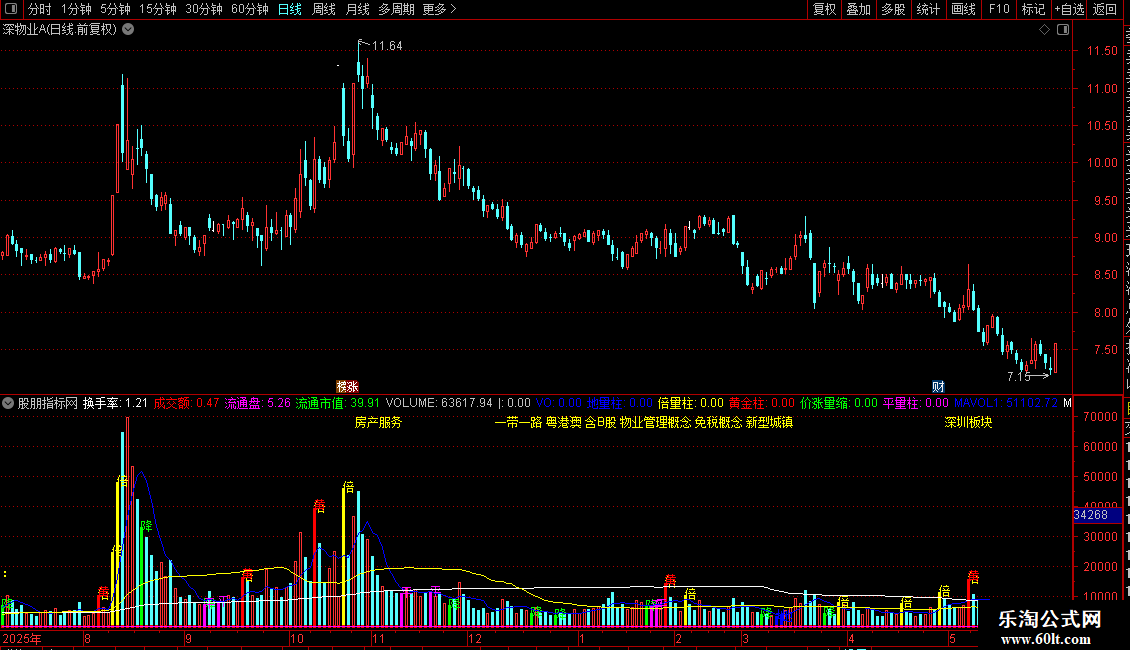Screen dimensions: 1130x650
Task: Click the 7.15 low price annotation
Action: point(1018,376)
